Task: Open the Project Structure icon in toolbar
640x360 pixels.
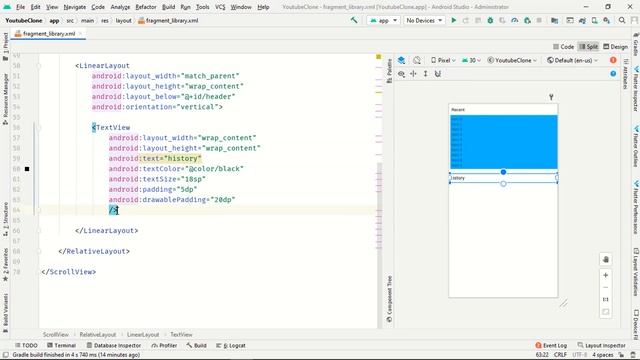Action: [x=554, y=20]
